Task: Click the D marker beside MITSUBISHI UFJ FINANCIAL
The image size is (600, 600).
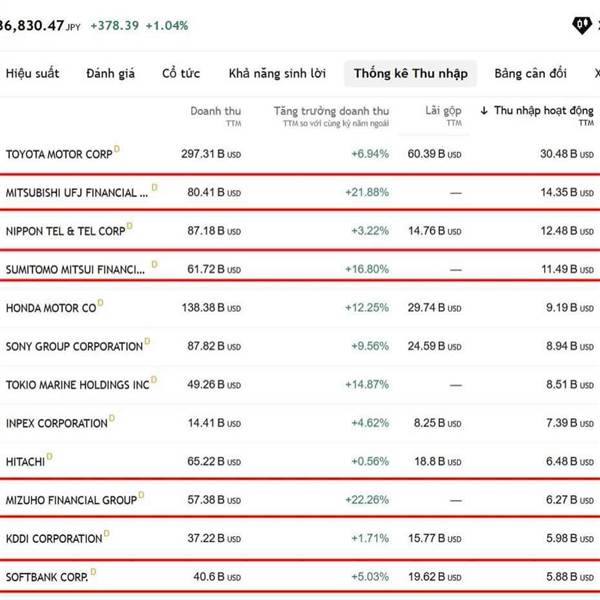Action: pos(155,188)
